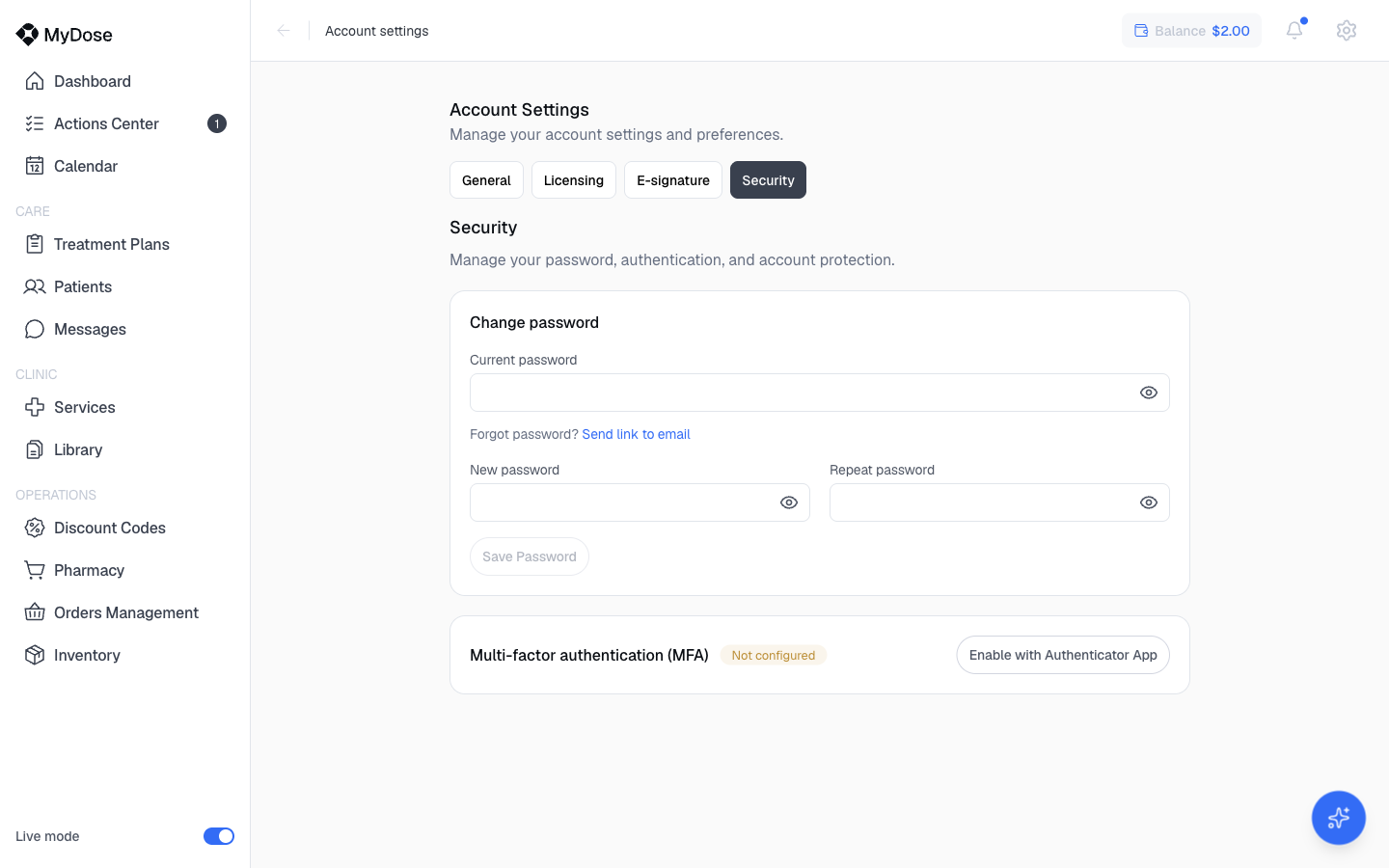Screen dimensions: 1389x868
Task: Click the Treatment Plans clipboard icon
Action: point(35,244)
